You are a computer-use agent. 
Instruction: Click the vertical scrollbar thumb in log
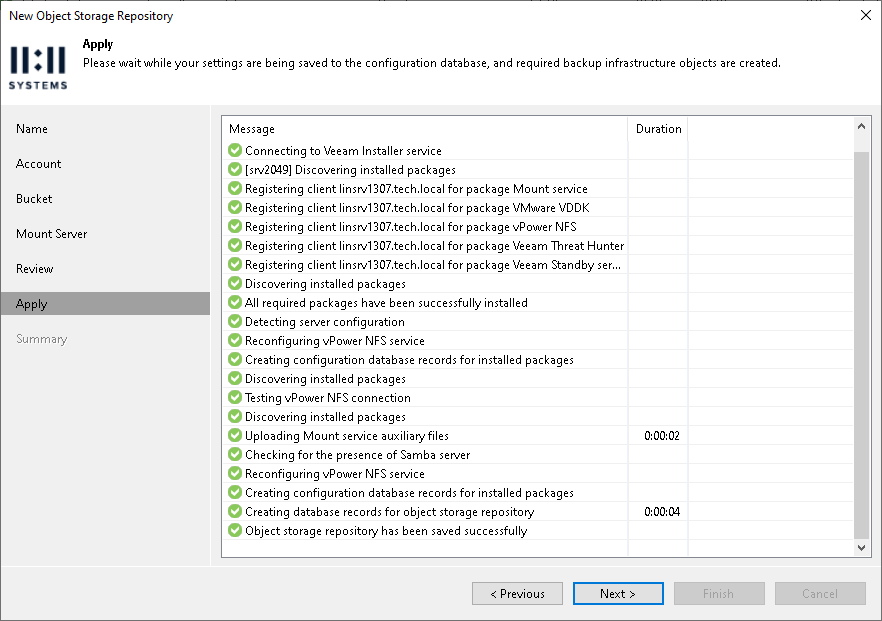coord(861,345)
